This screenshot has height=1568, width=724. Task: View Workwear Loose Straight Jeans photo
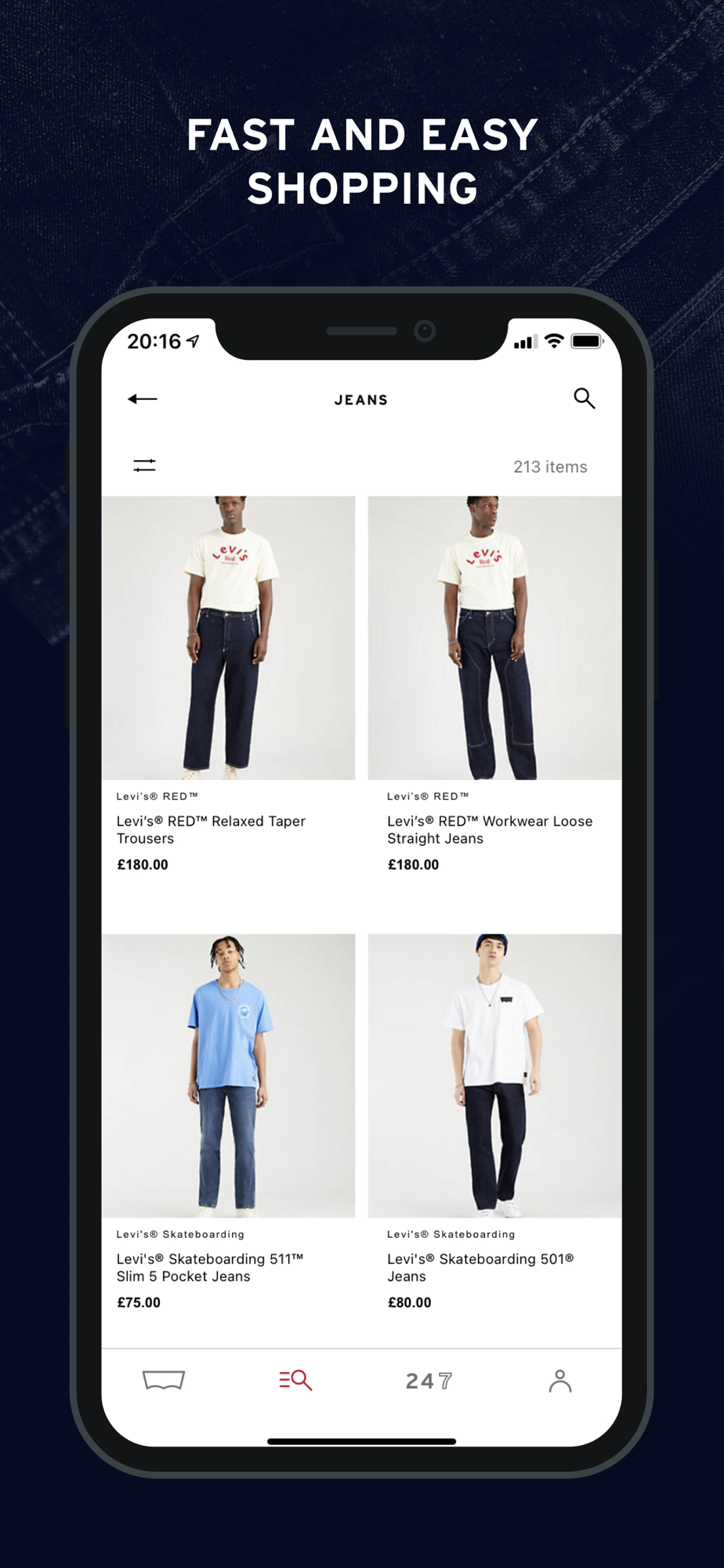[495, 637]
